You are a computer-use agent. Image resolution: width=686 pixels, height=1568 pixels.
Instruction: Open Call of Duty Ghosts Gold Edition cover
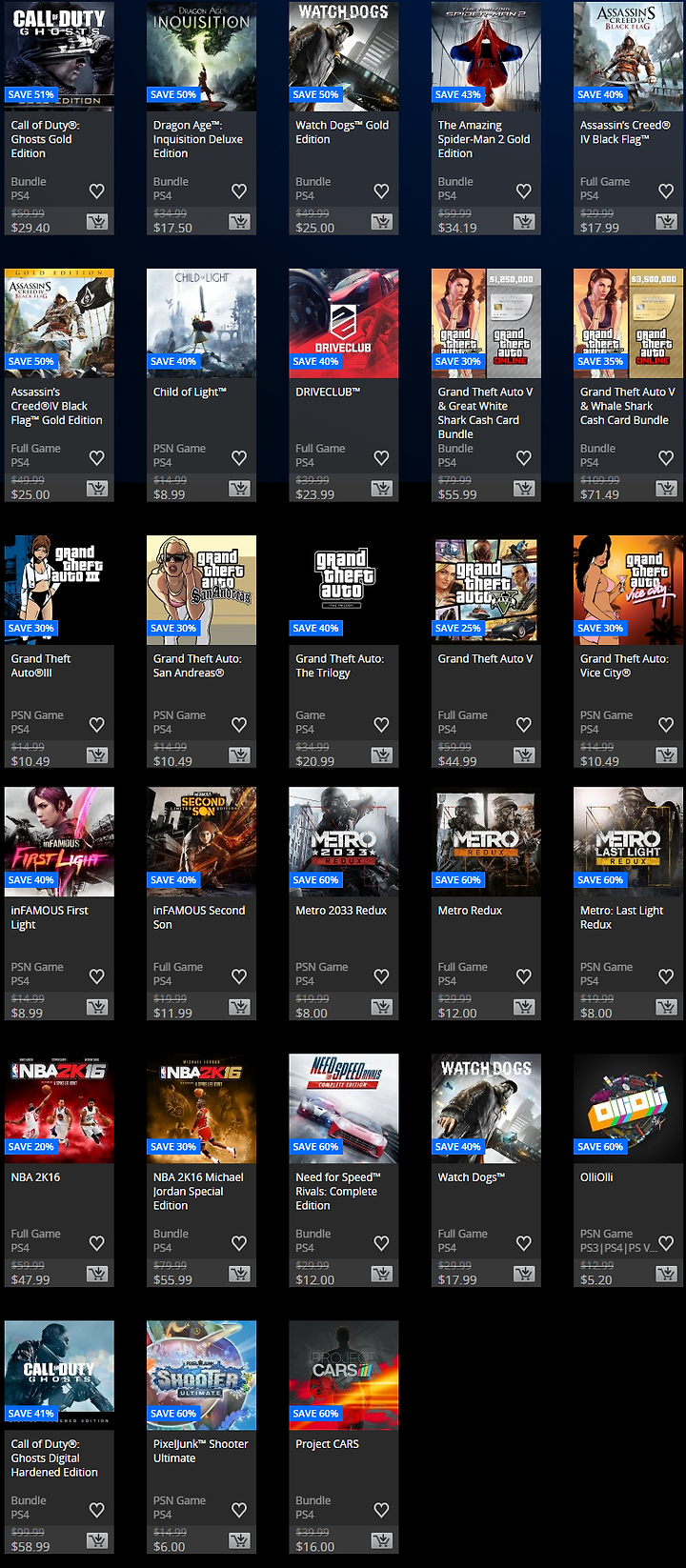click(x=59, y=54)
